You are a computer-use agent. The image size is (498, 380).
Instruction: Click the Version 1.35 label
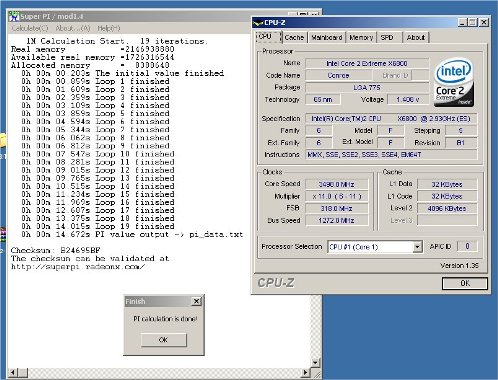459,266
